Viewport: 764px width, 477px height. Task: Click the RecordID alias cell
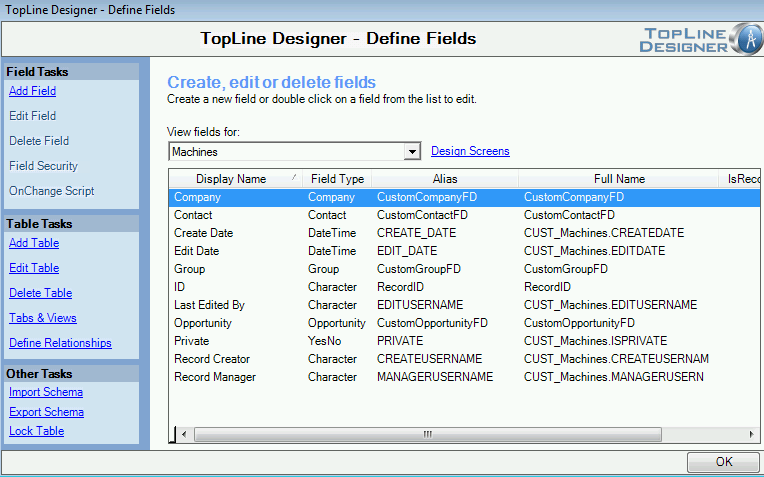[x=401, y=287]
